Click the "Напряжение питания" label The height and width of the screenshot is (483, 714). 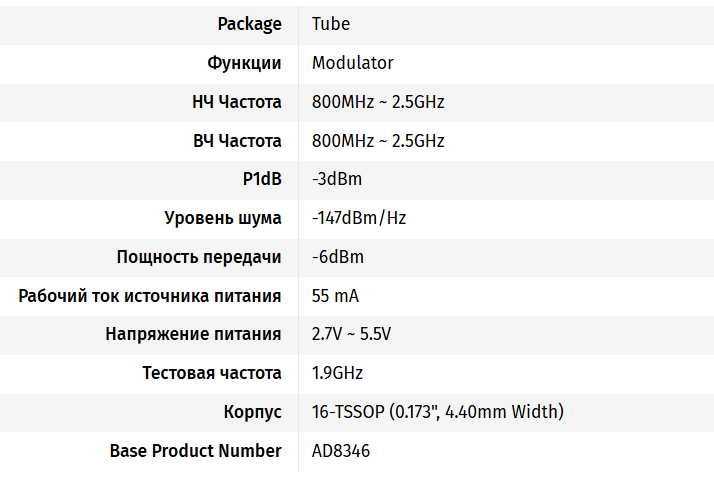(x=193, y=334)
